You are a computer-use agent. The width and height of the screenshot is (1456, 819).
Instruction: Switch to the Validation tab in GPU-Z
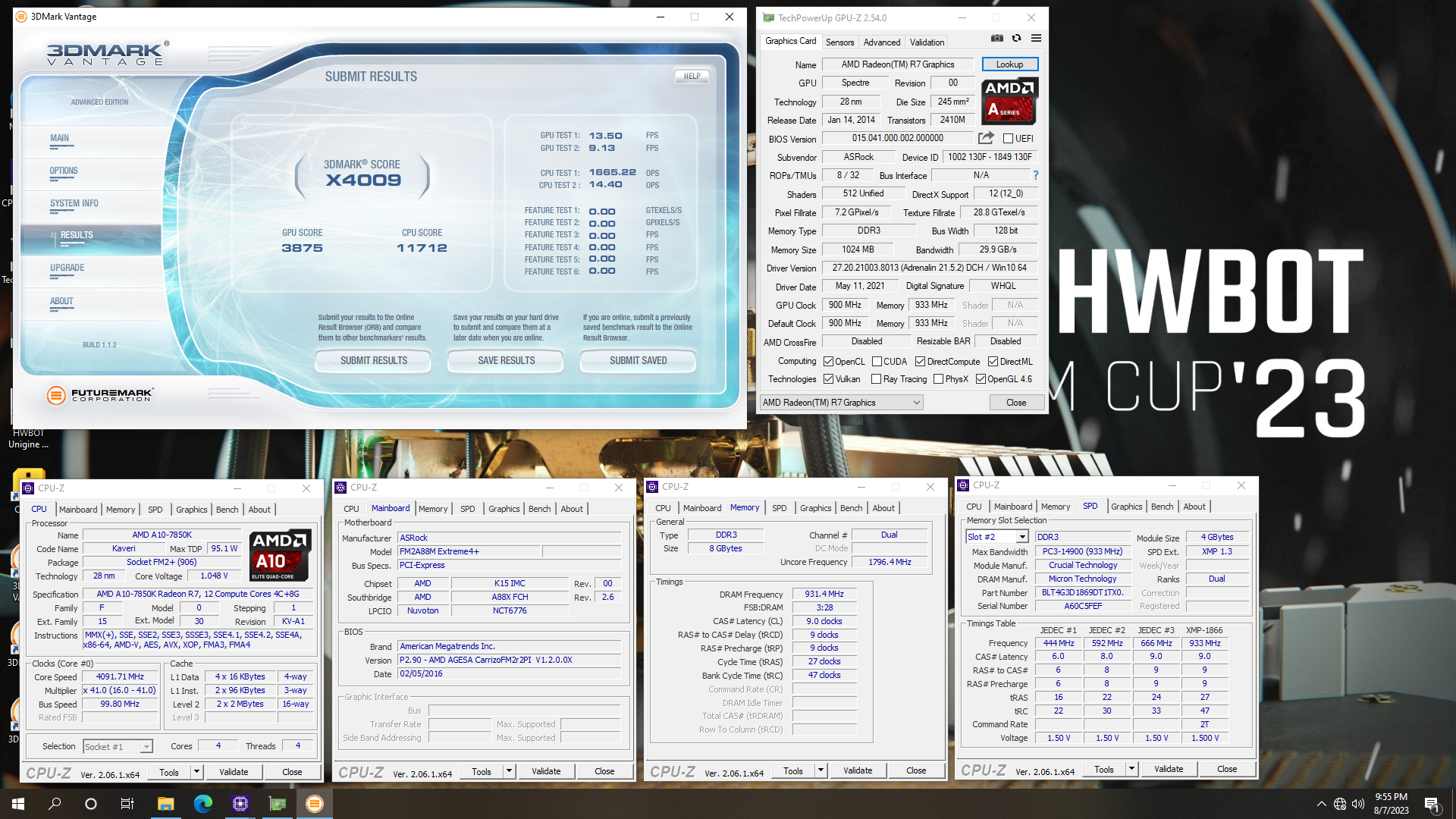[x=927, y=42]
